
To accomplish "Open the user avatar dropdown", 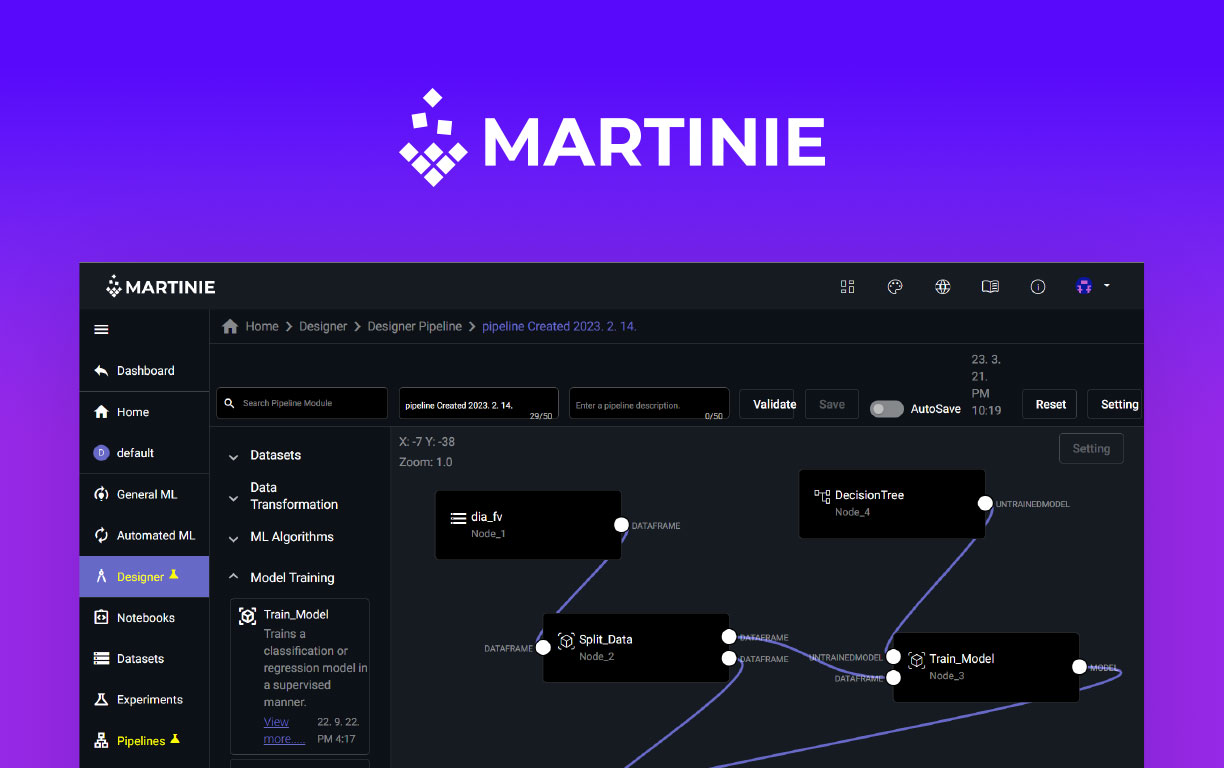I will click(x=1092, y=287).
